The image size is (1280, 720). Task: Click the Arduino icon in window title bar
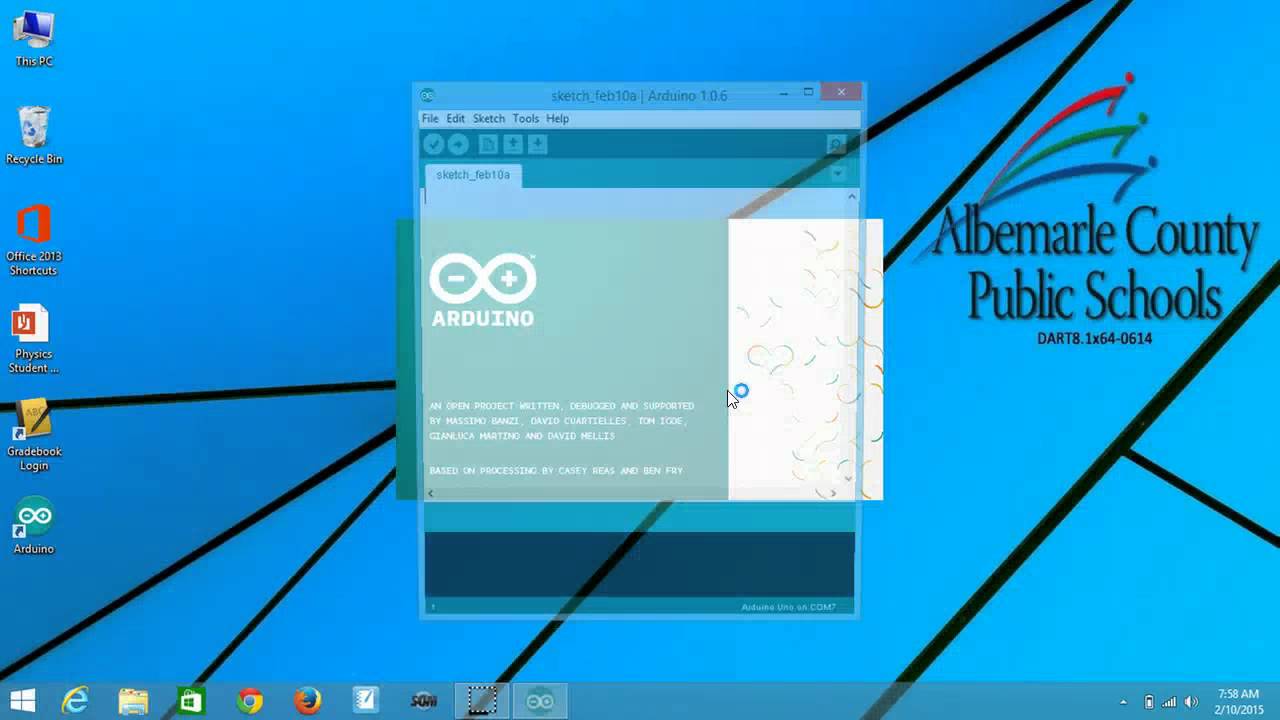pos(428,96)
